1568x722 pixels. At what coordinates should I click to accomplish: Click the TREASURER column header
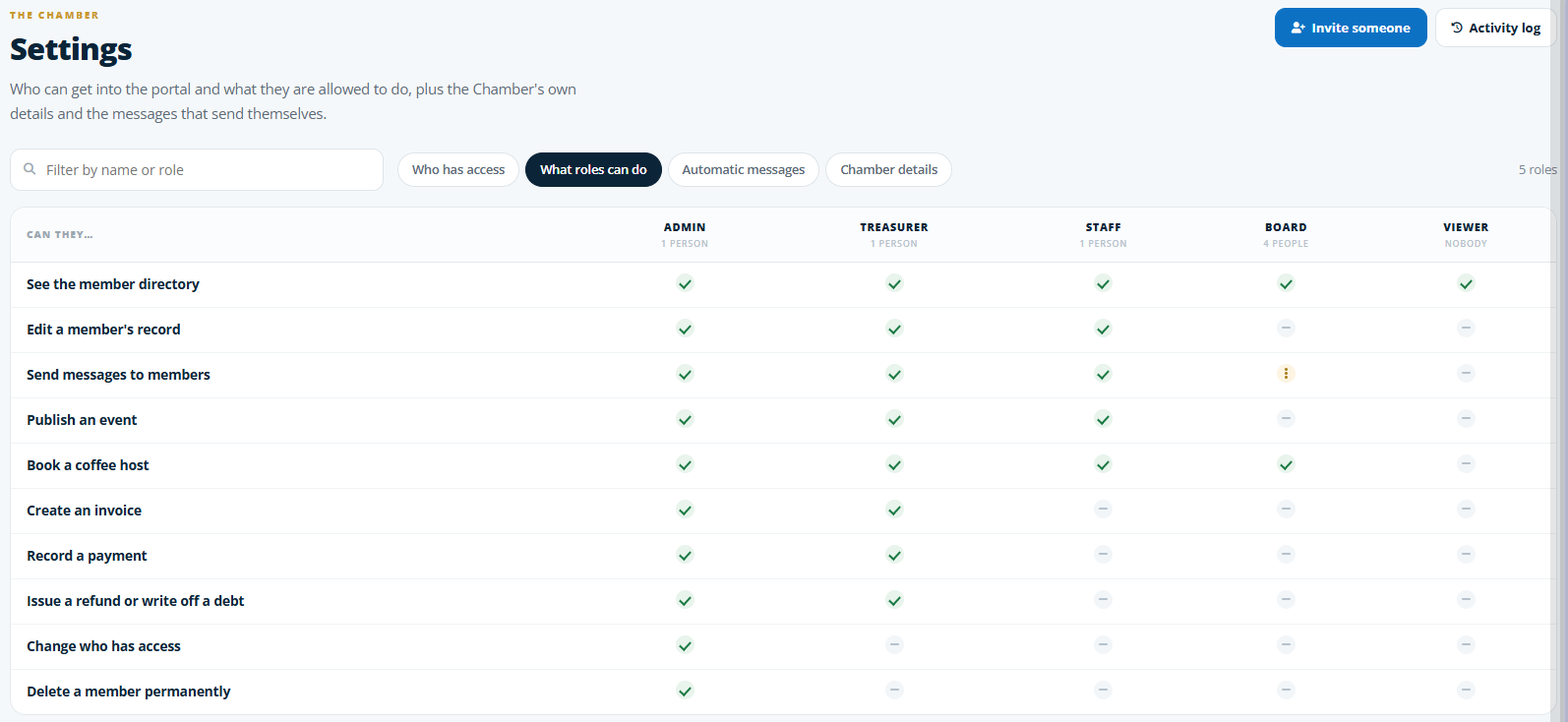[x=894, y=227]
